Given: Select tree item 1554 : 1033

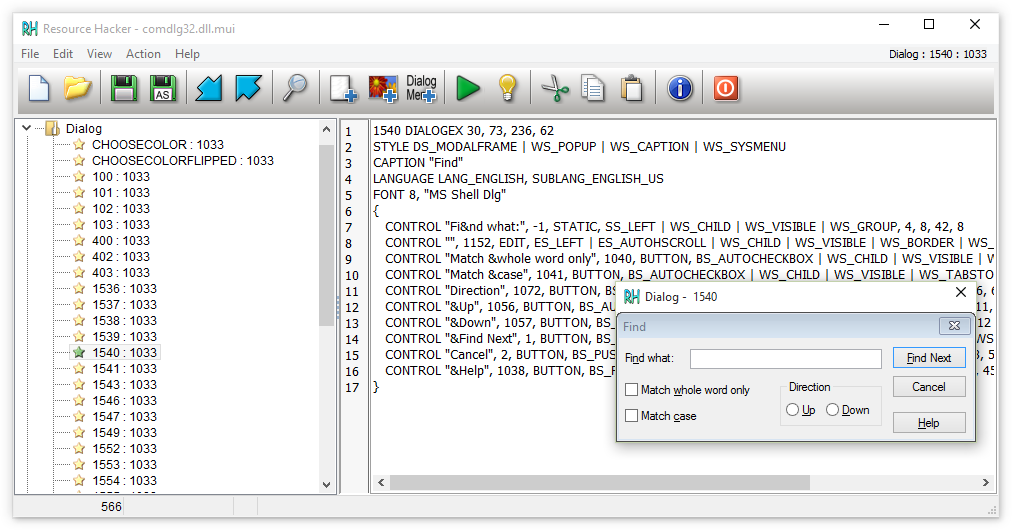Looking at the screenshot, I should click(124, 481).
